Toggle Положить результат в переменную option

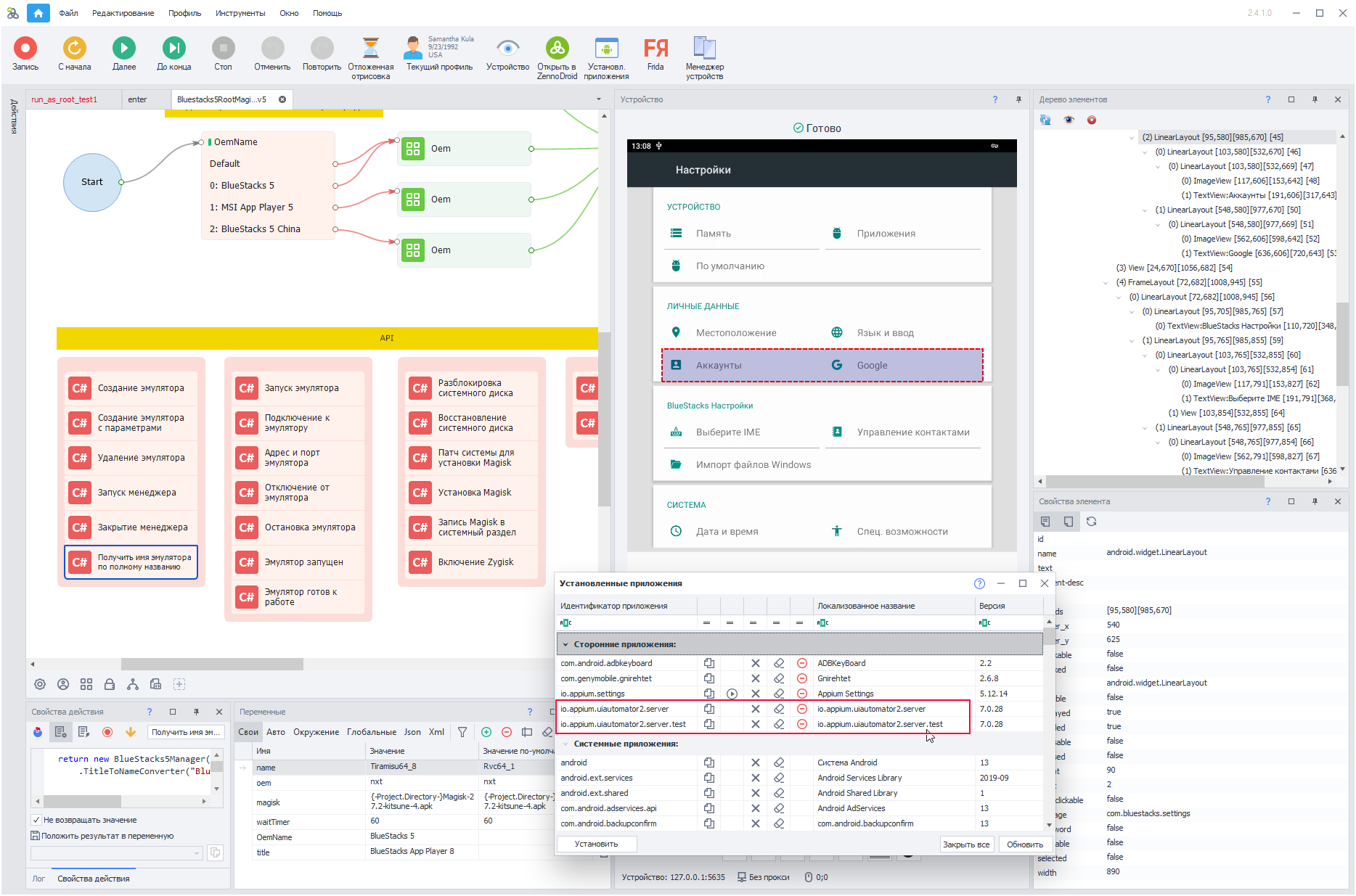pyautogui.click(x=35, y=836)
